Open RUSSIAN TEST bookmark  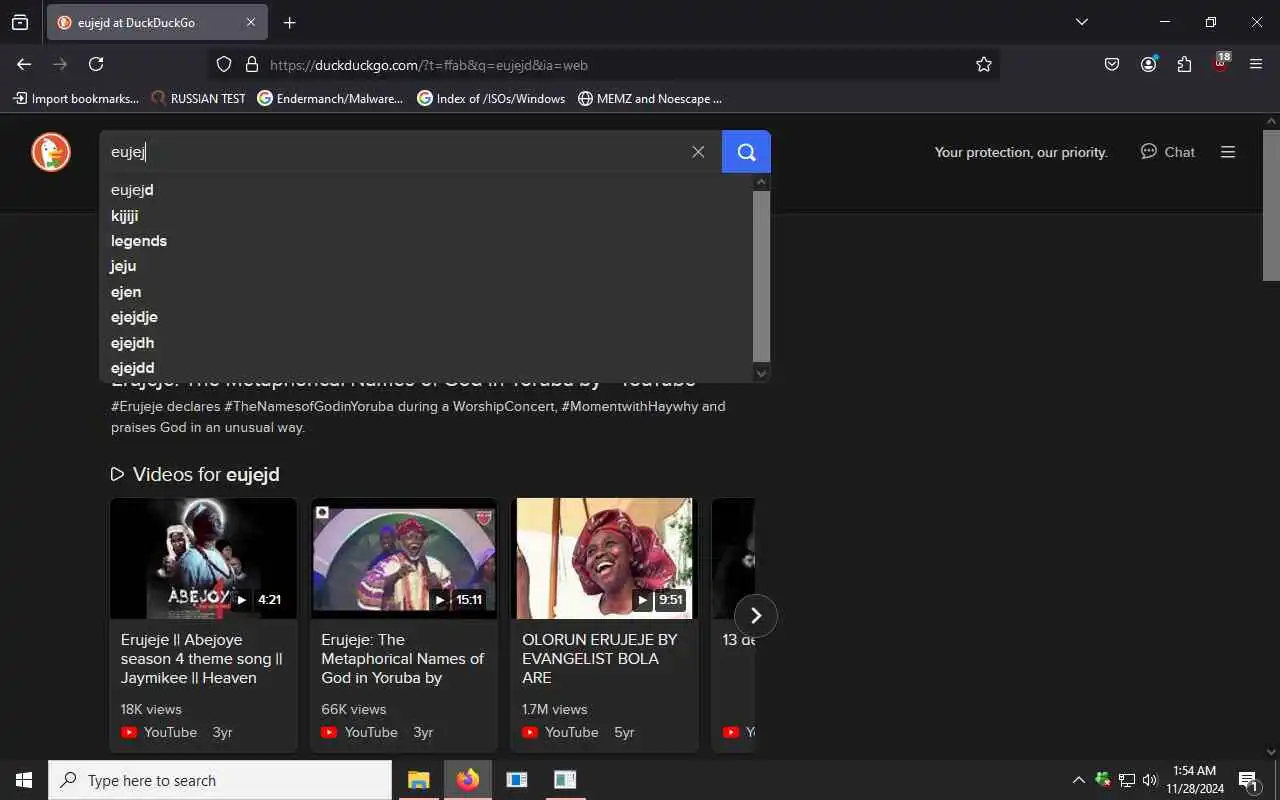(x=198, y=98)
